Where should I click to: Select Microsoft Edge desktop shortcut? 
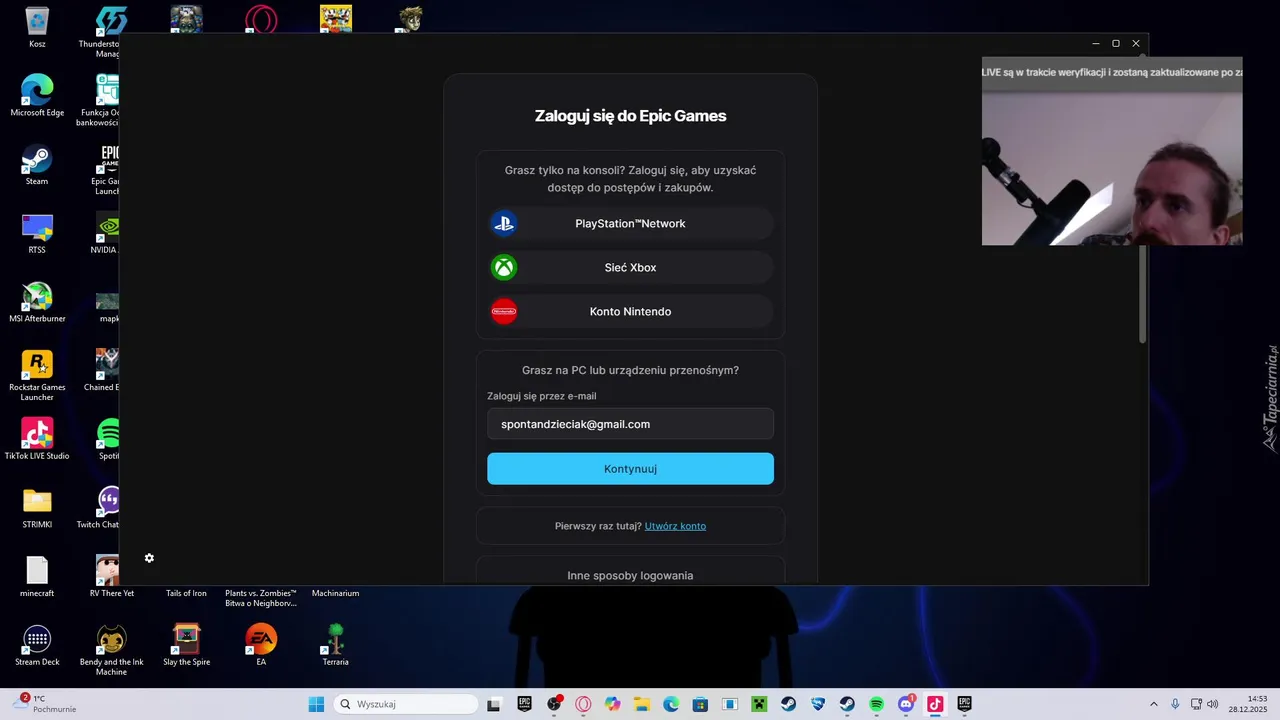tap(37, 95)
